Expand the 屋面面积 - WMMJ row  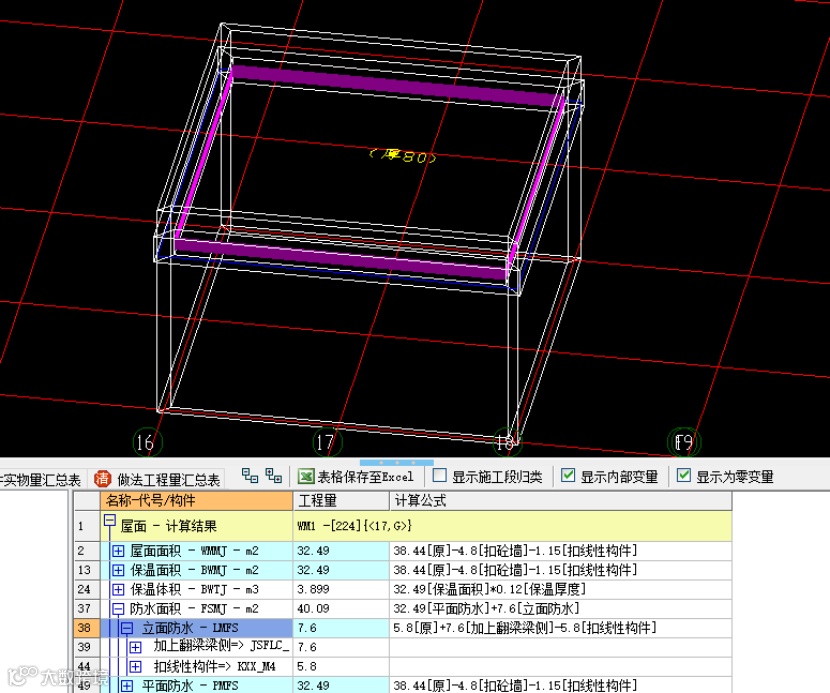119,551
